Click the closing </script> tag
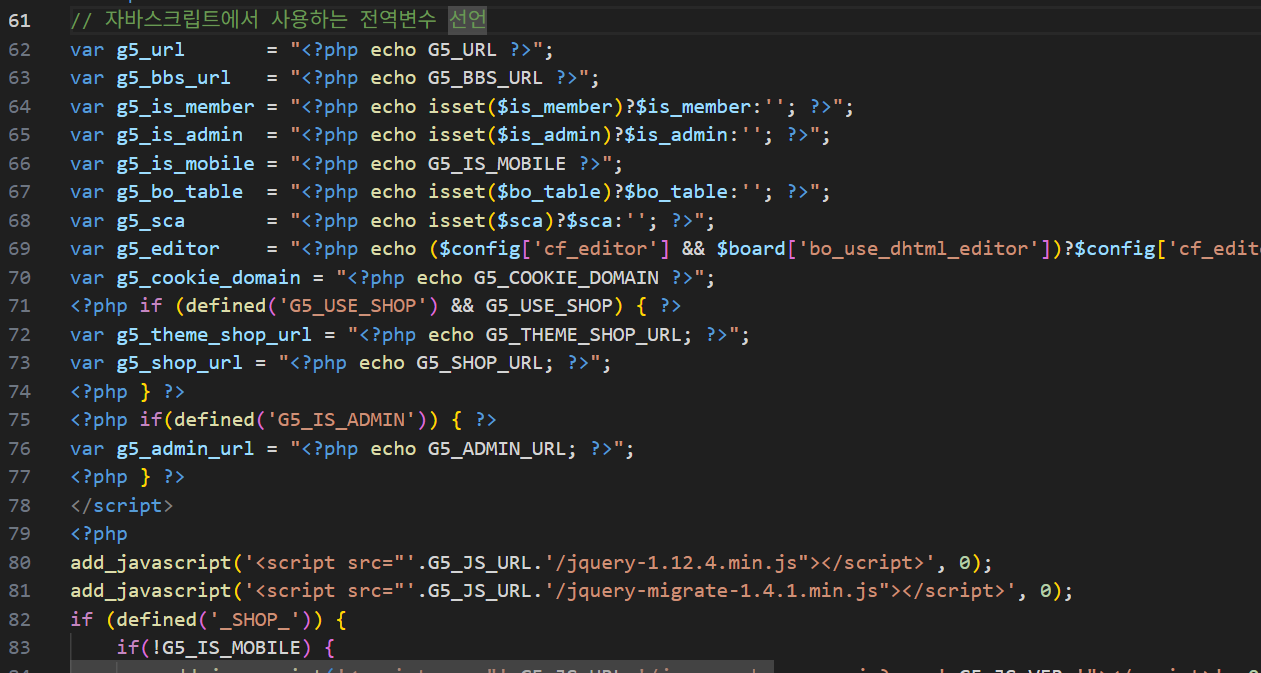Viewport: 1261px width, 673px height. (x=122, y=505)
